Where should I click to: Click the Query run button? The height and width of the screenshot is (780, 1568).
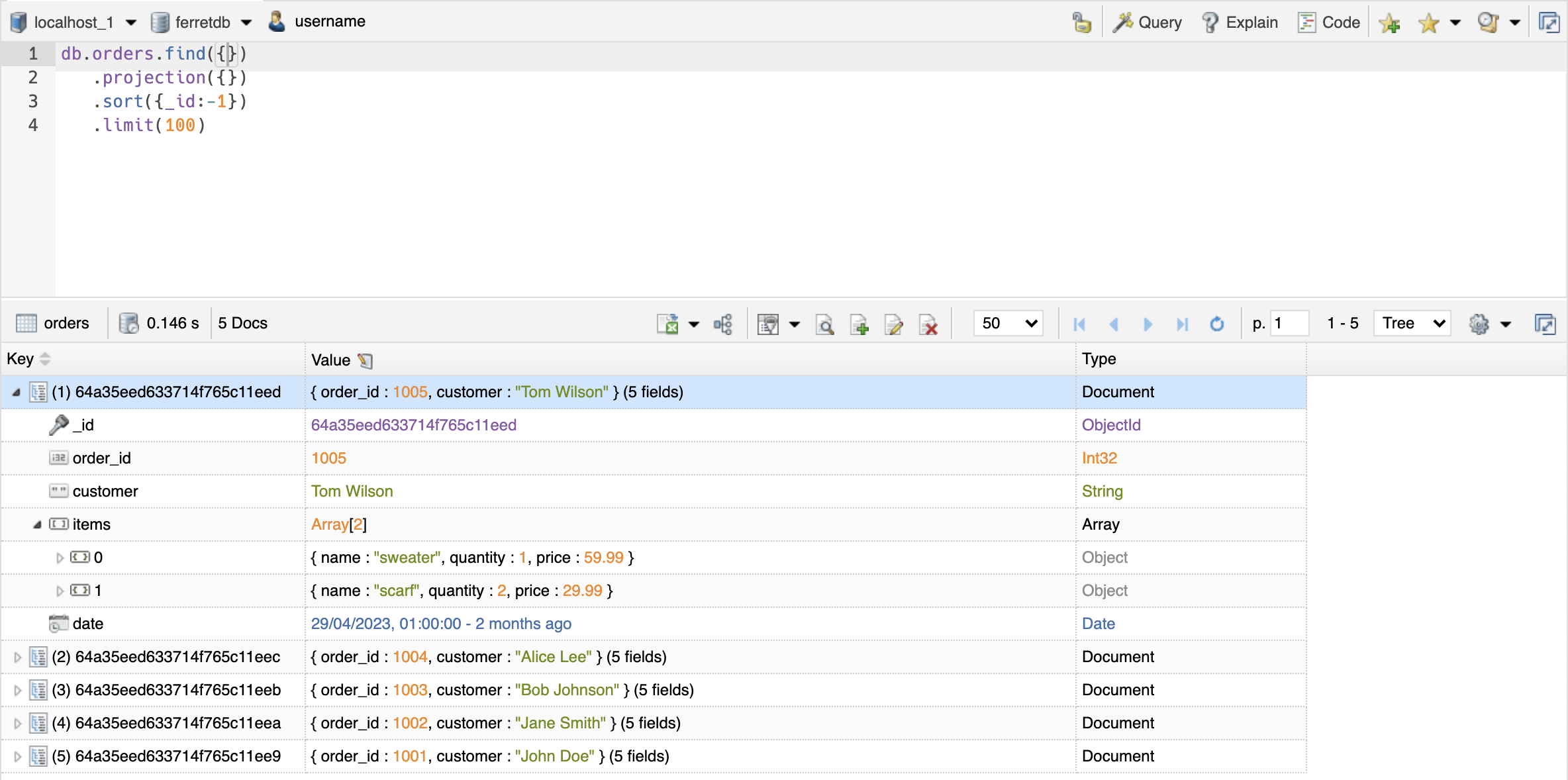pos(1148,23)
